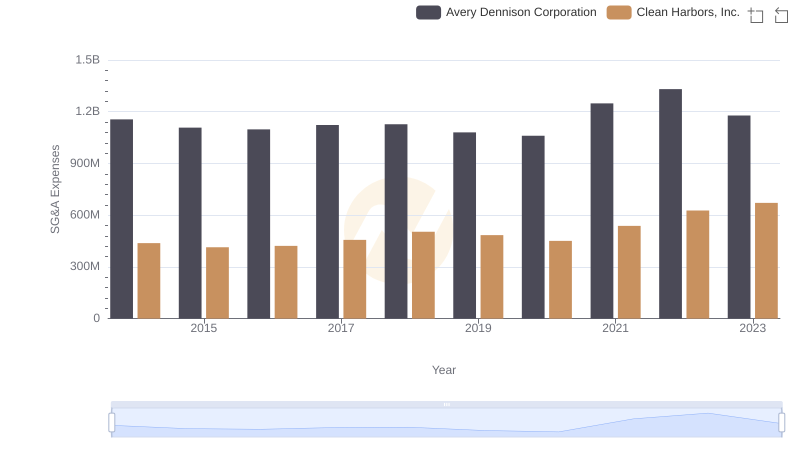
Task: Toggle Avery Dennison Corporation legend series
Action: click(506, 12)
